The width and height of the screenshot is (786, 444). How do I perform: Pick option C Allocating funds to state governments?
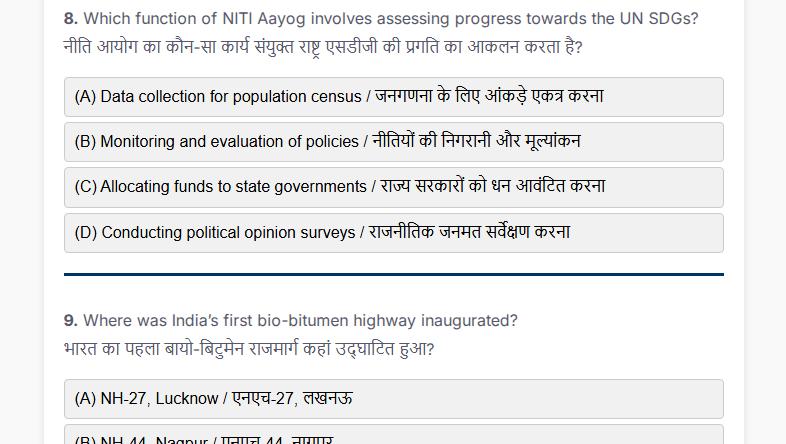[394, 187]
